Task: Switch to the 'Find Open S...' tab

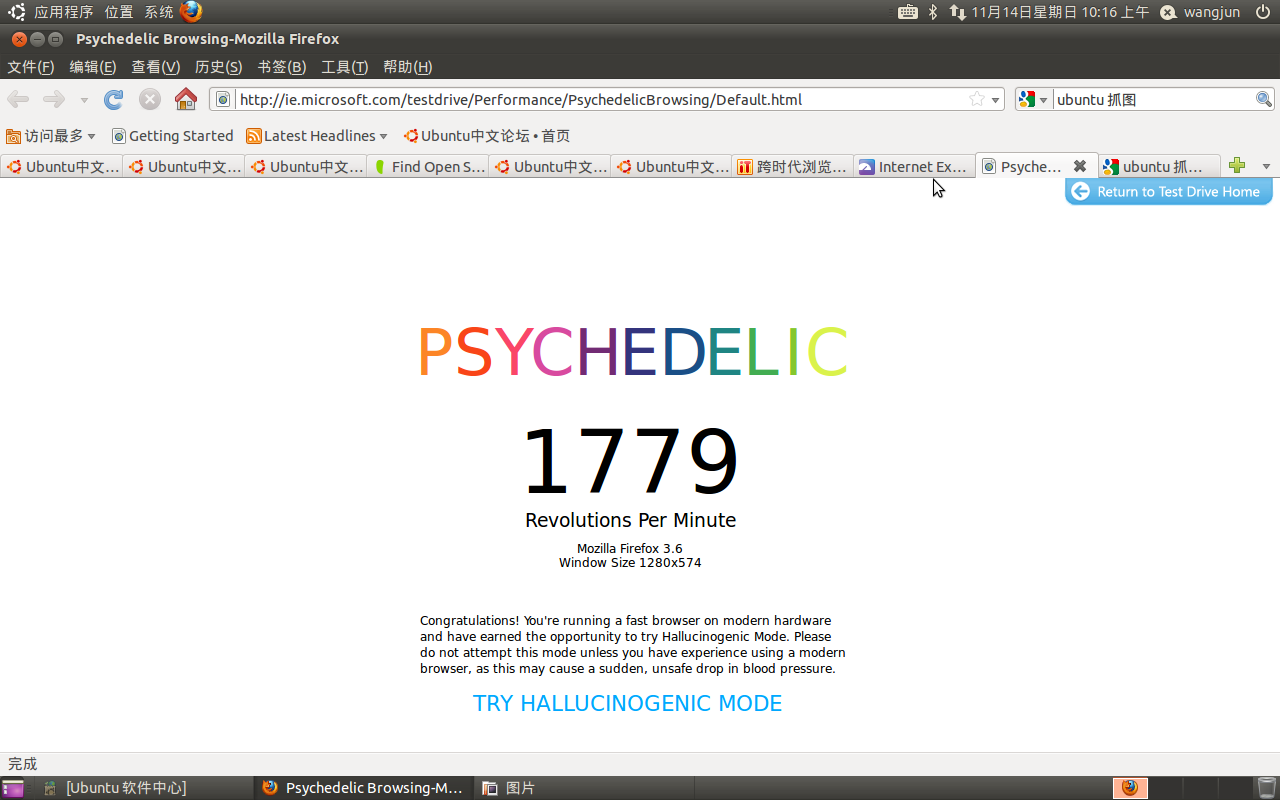Action: point(428,166)
